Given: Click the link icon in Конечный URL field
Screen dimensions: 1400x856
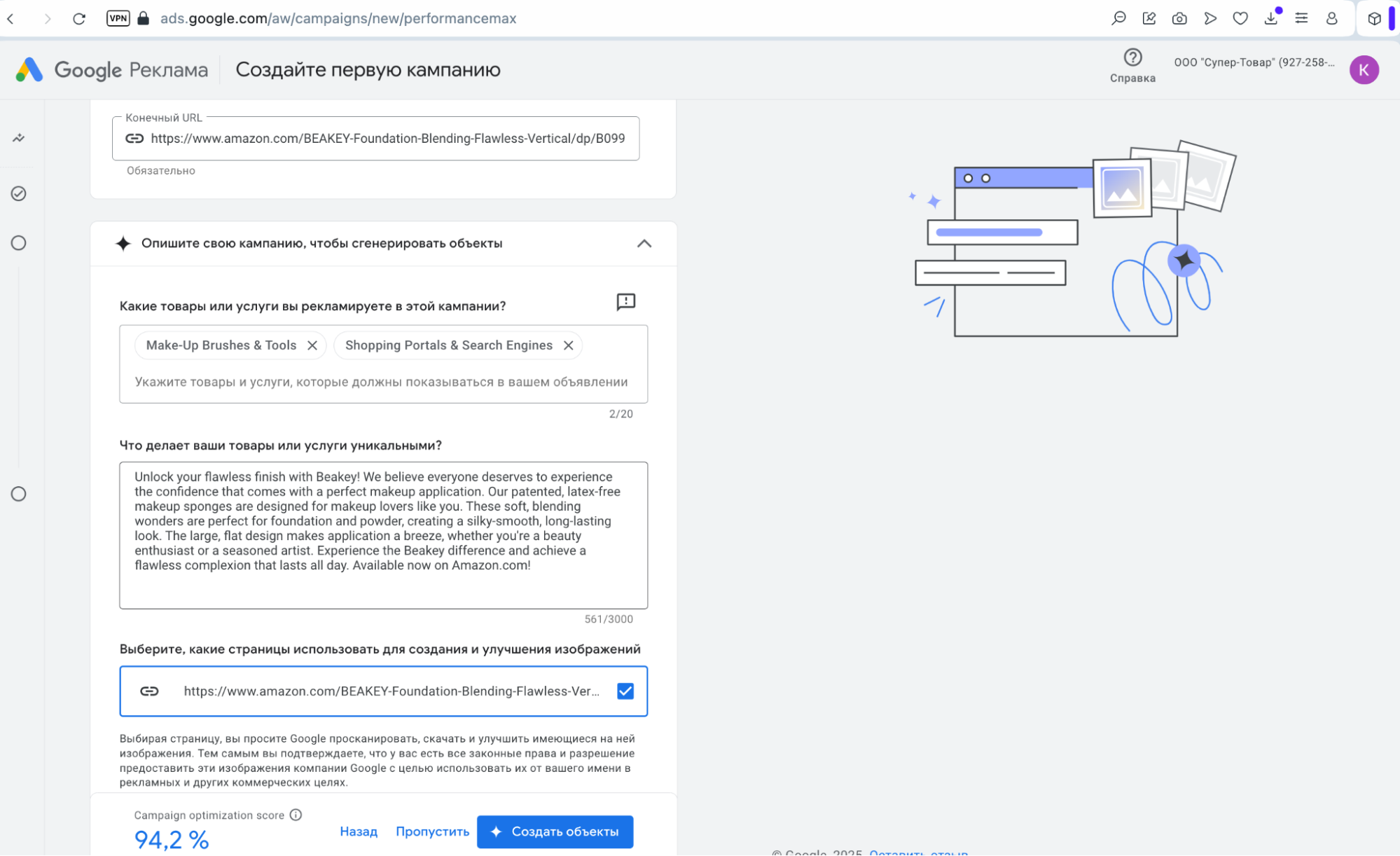Looking at the screenshot, I should click(134, 139).
